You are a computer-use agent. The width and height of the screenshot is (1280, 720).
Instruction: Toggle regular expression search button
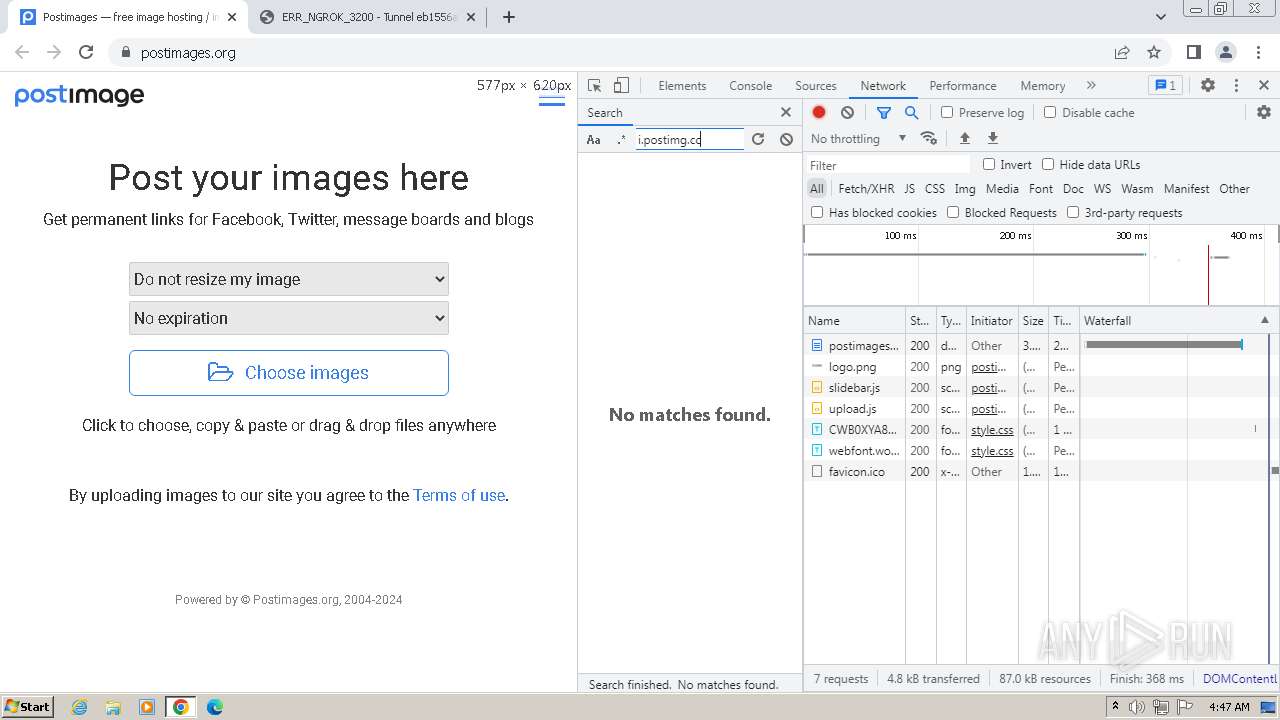pos(621,140)
